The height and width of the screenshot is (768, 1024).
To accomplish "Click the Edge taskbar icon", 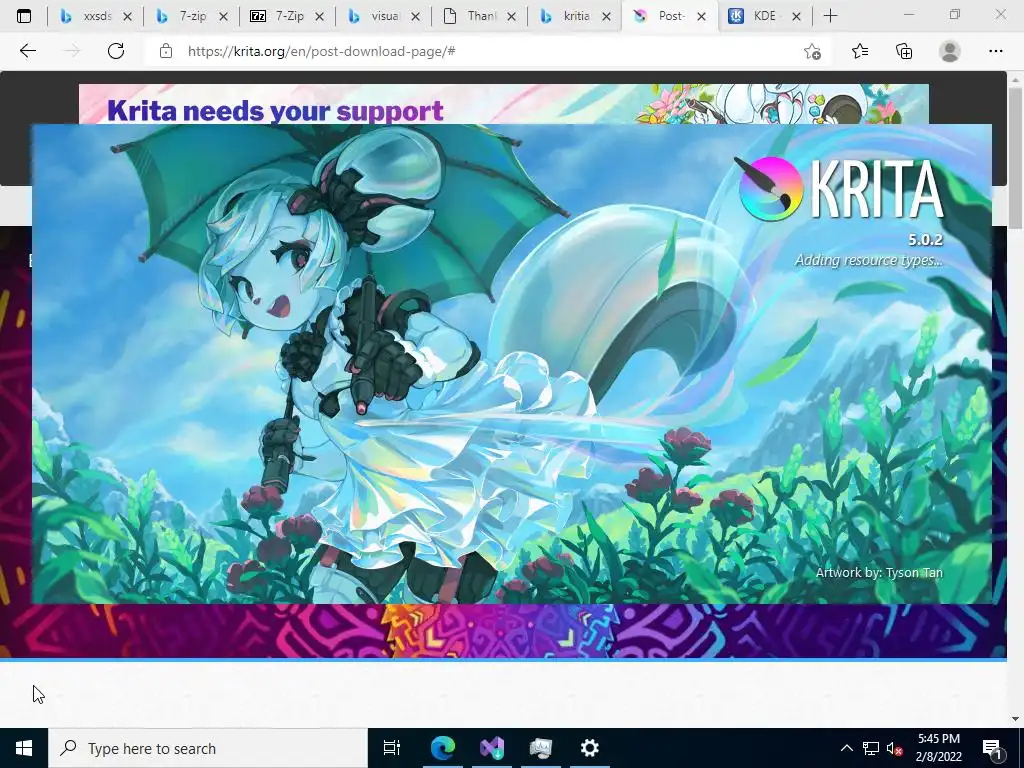I will click(442, 748).
